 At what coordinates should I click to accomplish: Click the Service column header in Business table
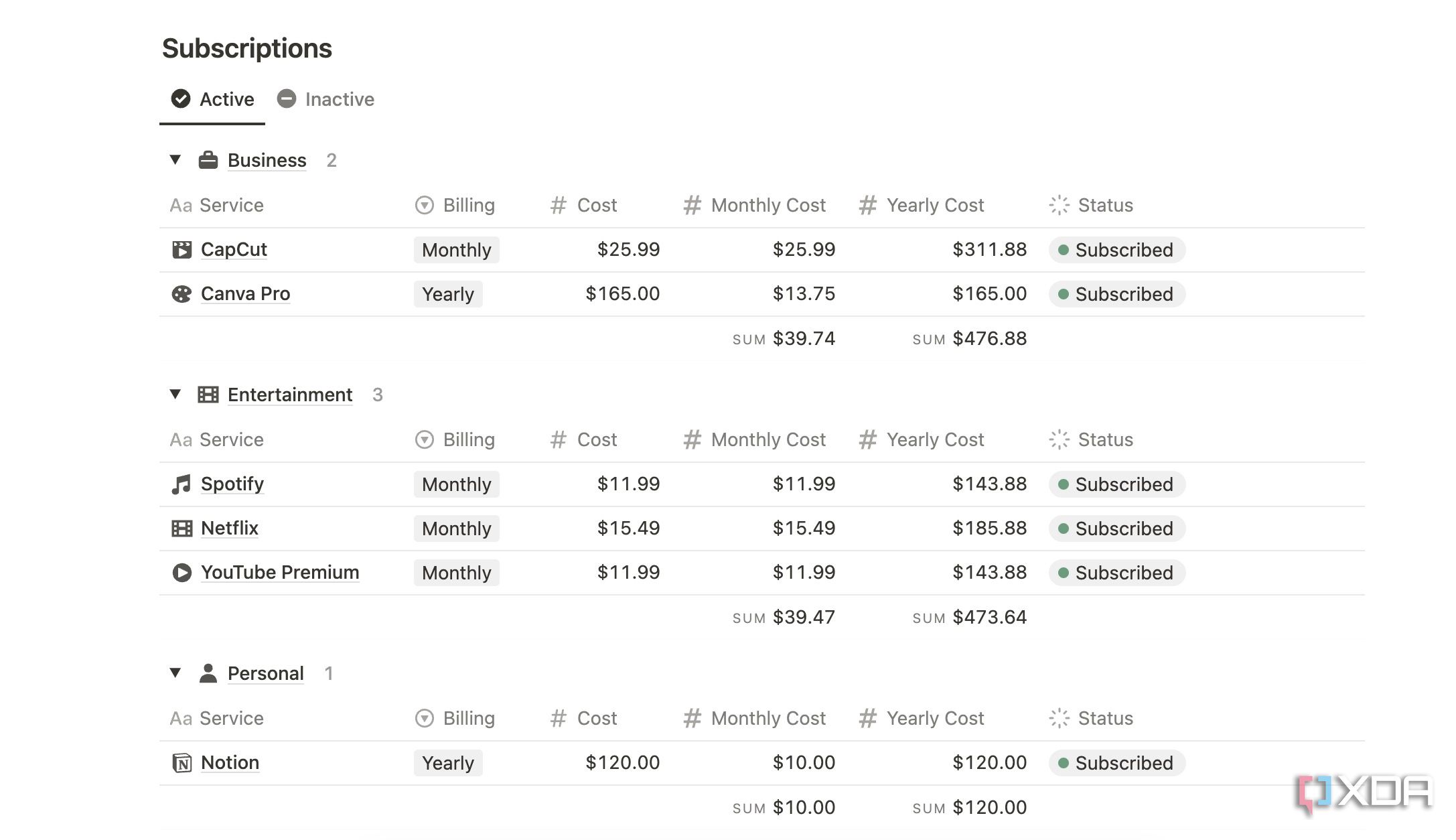tap(217, 205)
